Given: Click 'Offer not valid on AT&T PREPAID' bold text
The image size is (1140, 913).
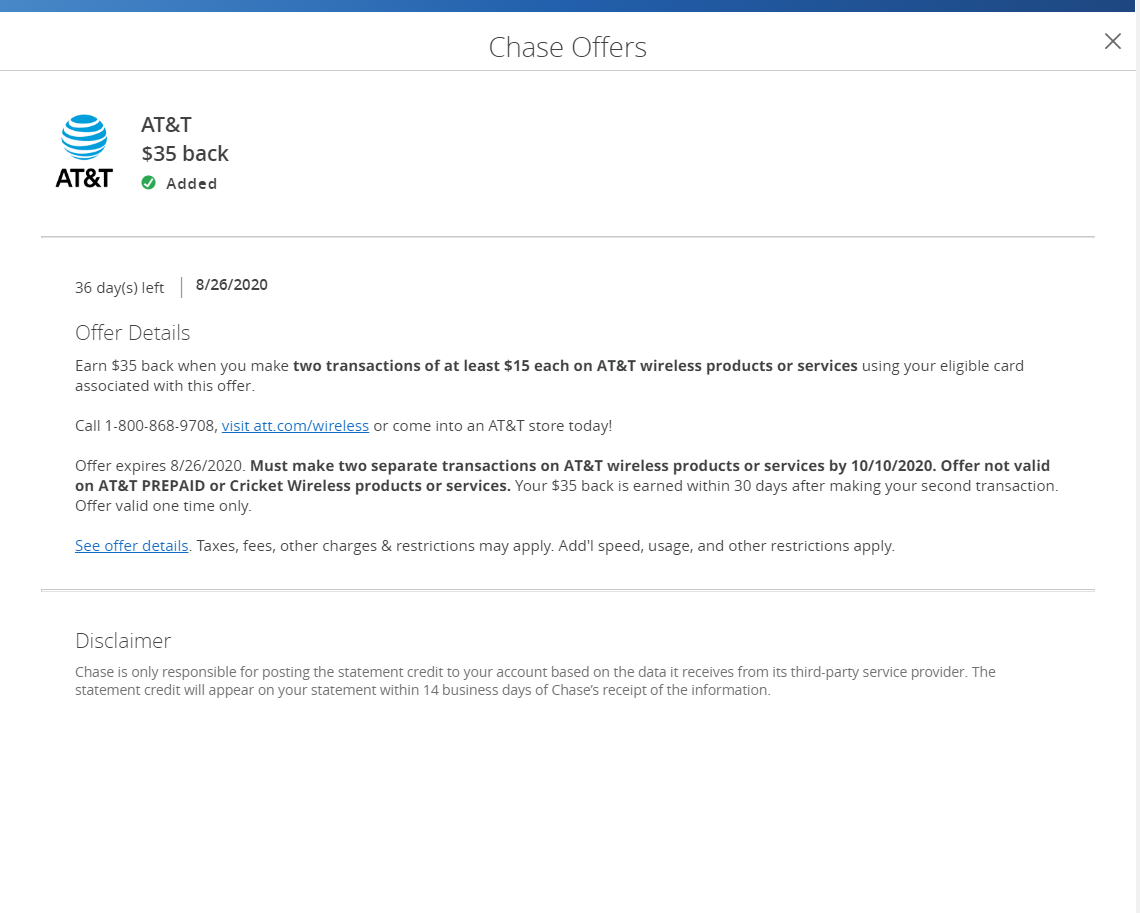Looking at the screenshot, I should 562,475.
